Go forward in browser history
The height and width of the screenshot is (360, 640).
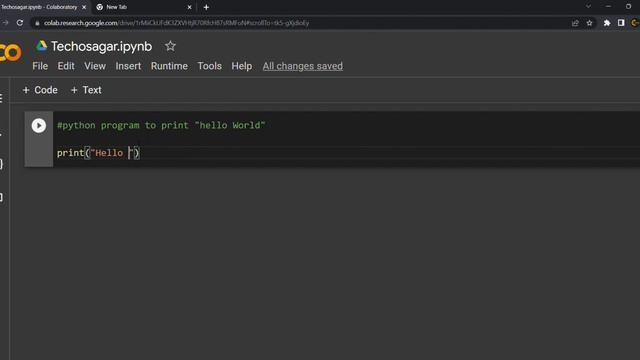[x=5, y=23]
